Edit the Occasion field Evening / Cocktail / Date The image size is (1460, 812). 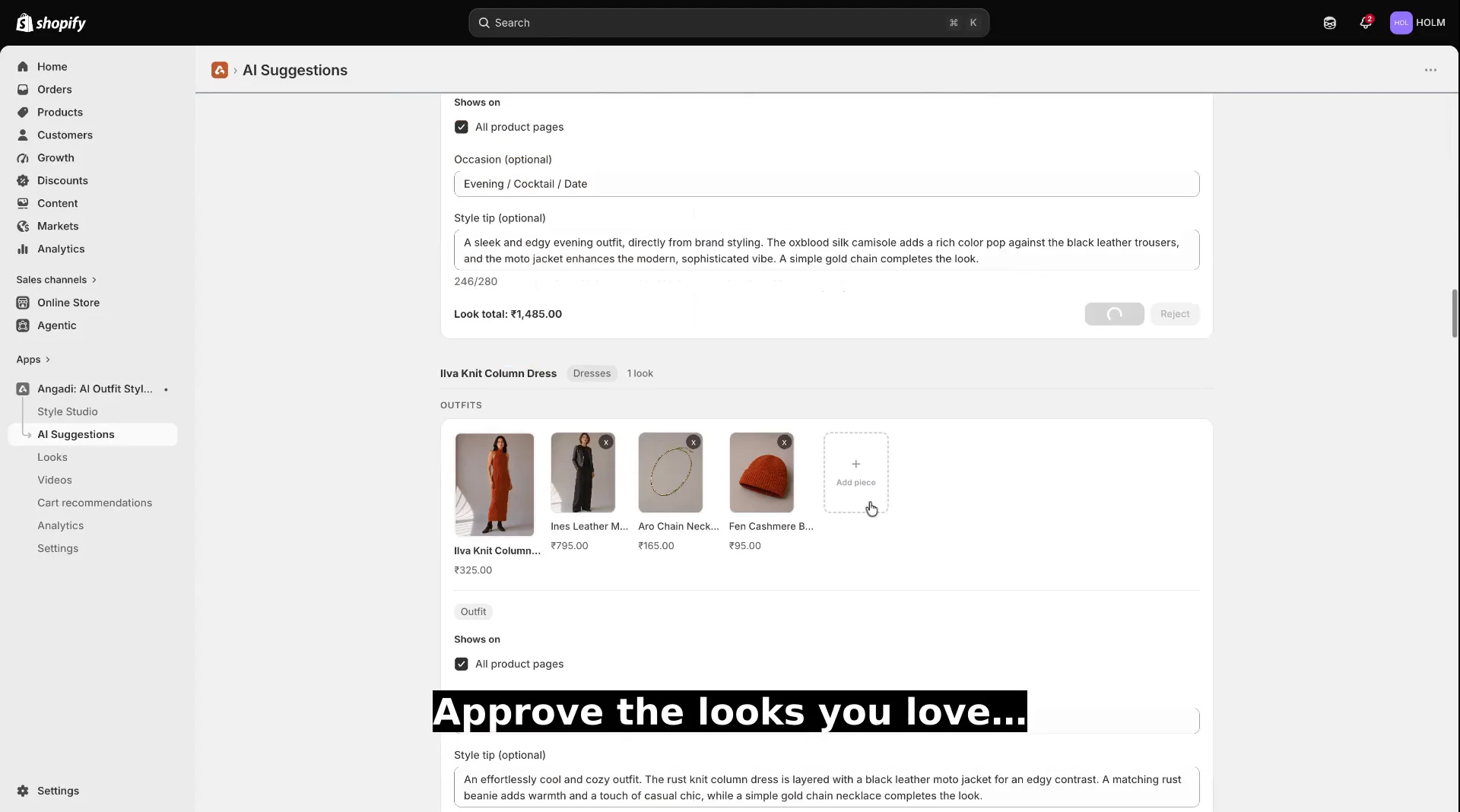click(x=827, y=184)
